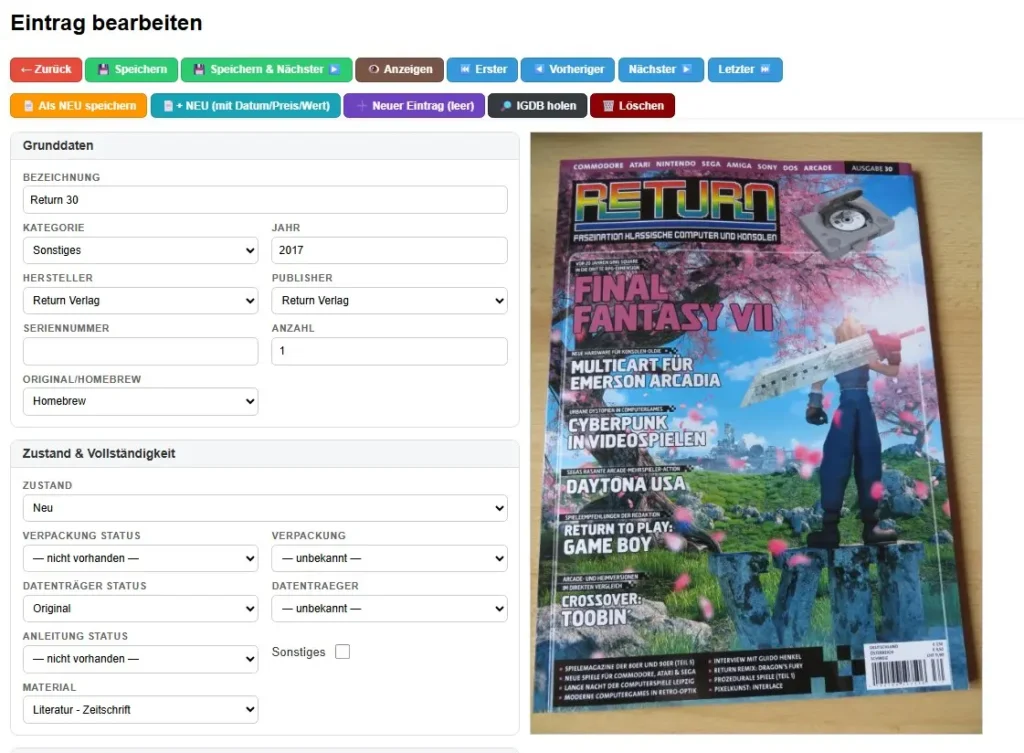
Task: Go to next entry with Nächster
Action: pyautogui.click(x=661, y=69)
